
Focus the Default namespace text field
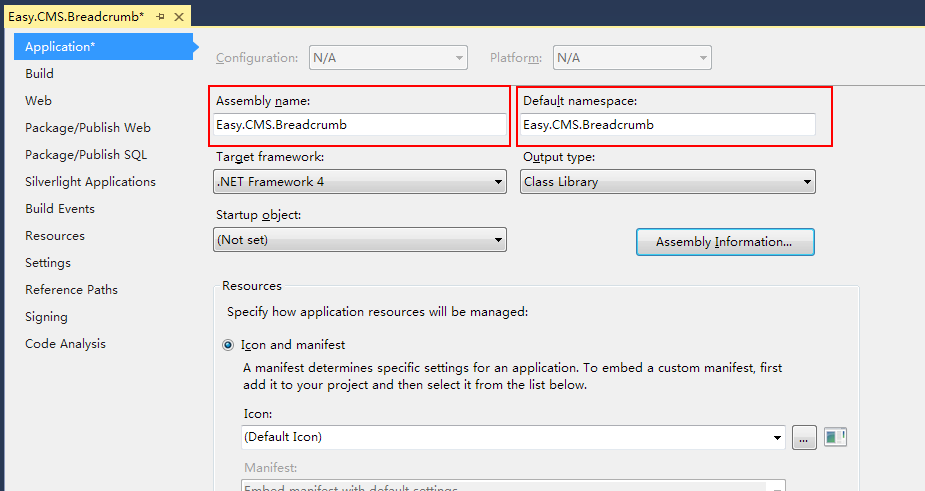pyautogui.click(x=668, y=125)
